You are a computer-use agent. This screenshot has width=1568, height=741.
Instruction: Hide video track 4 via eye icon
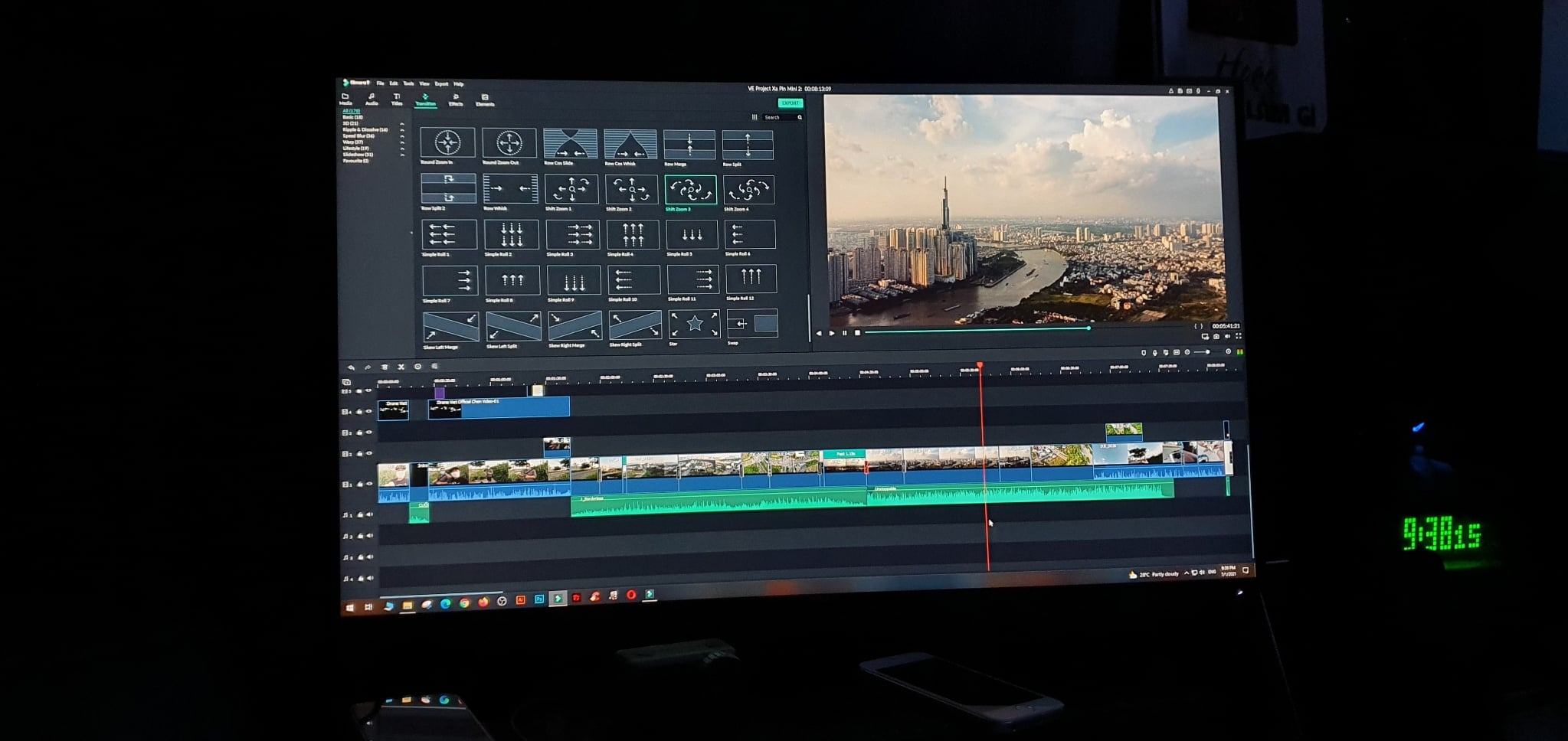coord(368,411)
